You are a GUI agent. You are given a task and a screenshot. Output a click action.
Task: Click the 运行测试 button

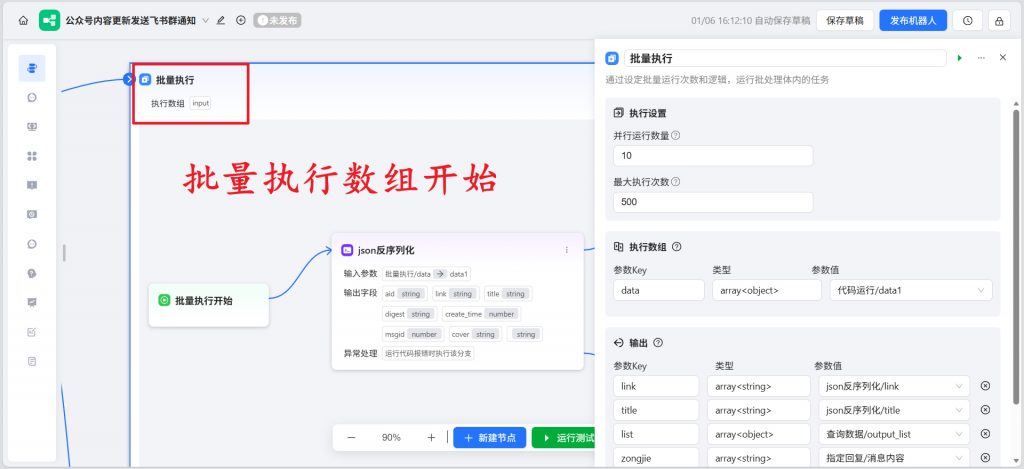pos(564,438)
